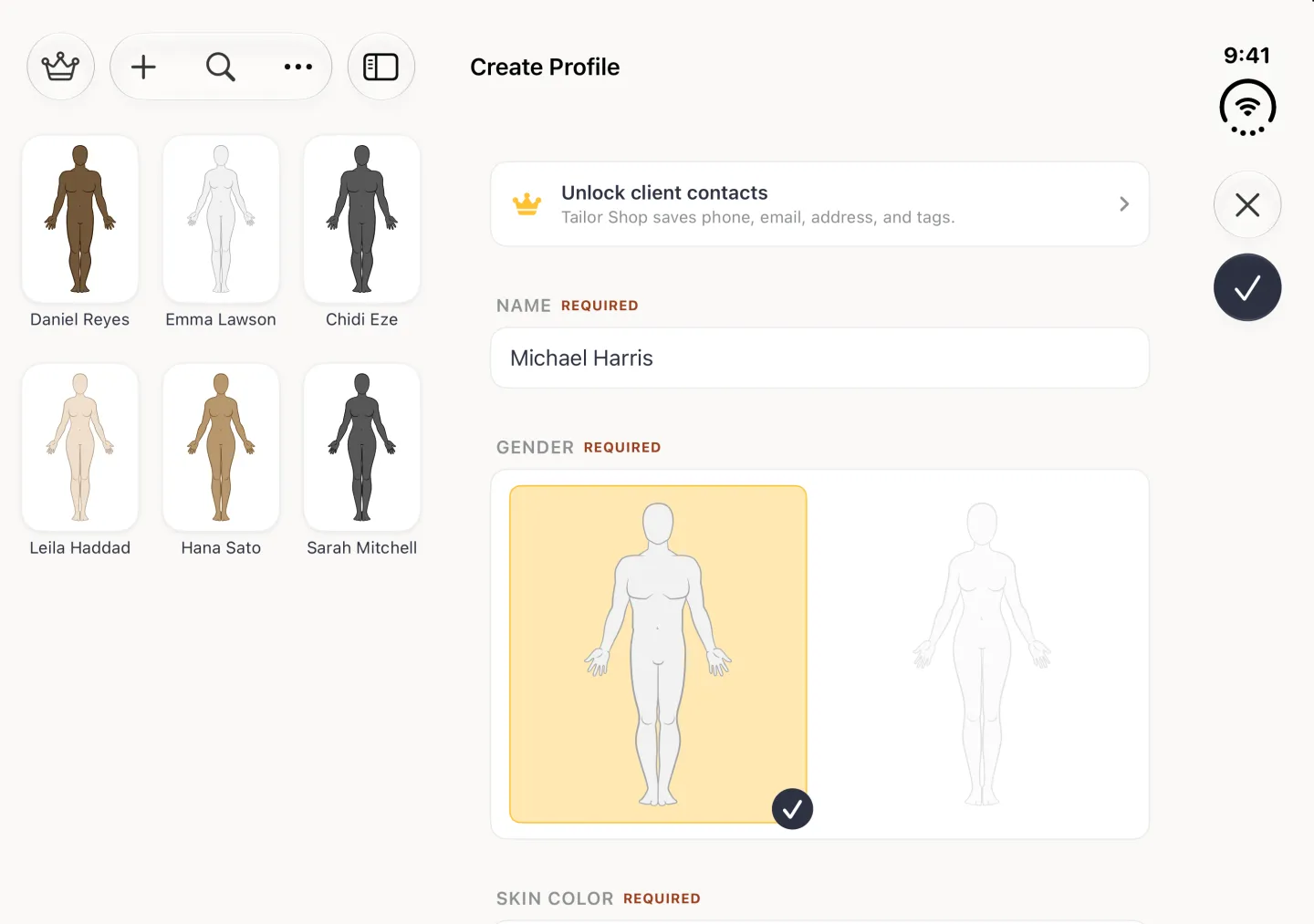This screenshot has height=924, width=1314.
Task: Select the male body gender option
Action: pyautogui.click(x=658, y=654)
